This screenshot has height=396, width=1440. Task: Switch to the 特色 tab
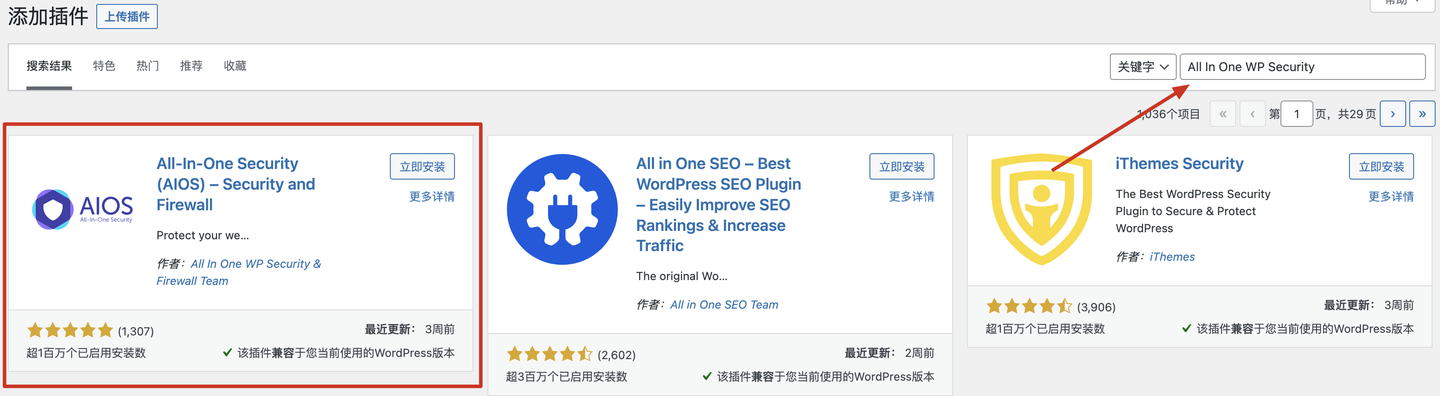104,66
